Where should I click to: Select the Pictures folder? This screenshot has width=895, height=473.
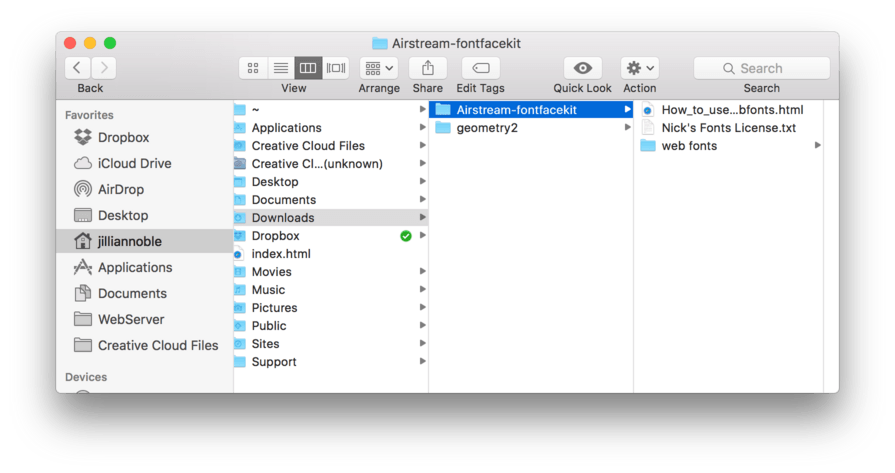[x=330, y=308]
